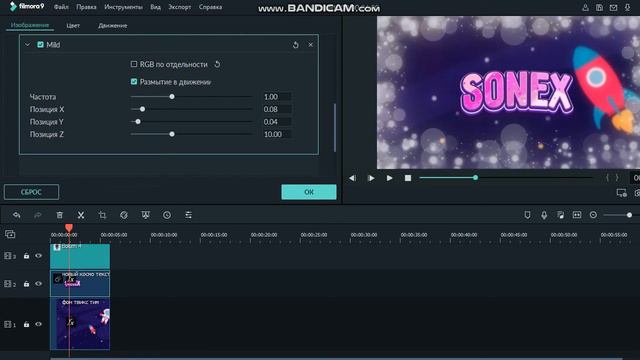This screenshot has width=640, height=360.
Task: Adjust the Позиция Y slider handle
Action: point(138,122)
